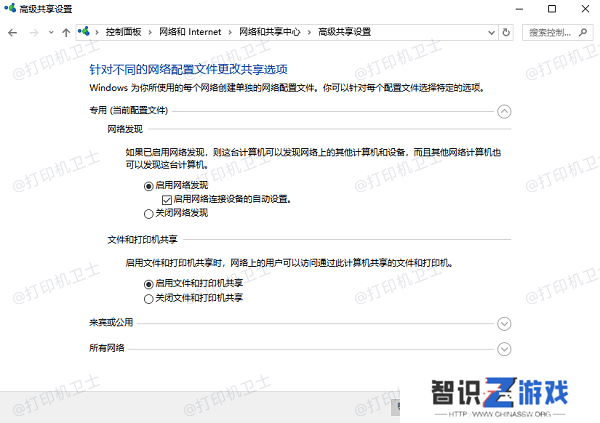This screenshot has width=600, height=423.
Task: Expand the address bar history dropdown
Action: [x=492, y=33]
